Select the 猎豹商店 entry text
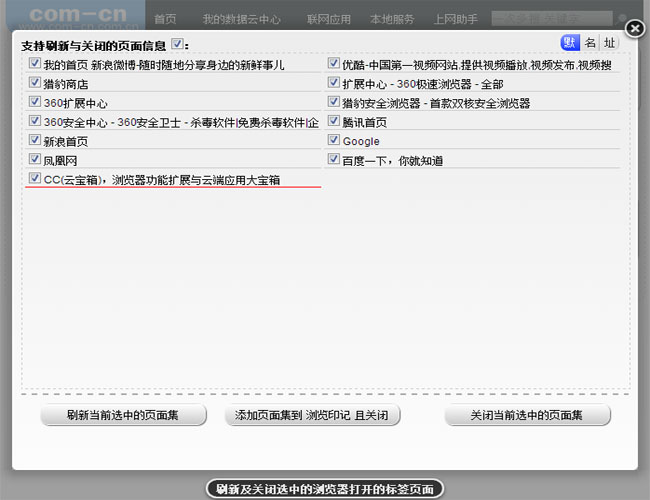 tap(66, 84)
